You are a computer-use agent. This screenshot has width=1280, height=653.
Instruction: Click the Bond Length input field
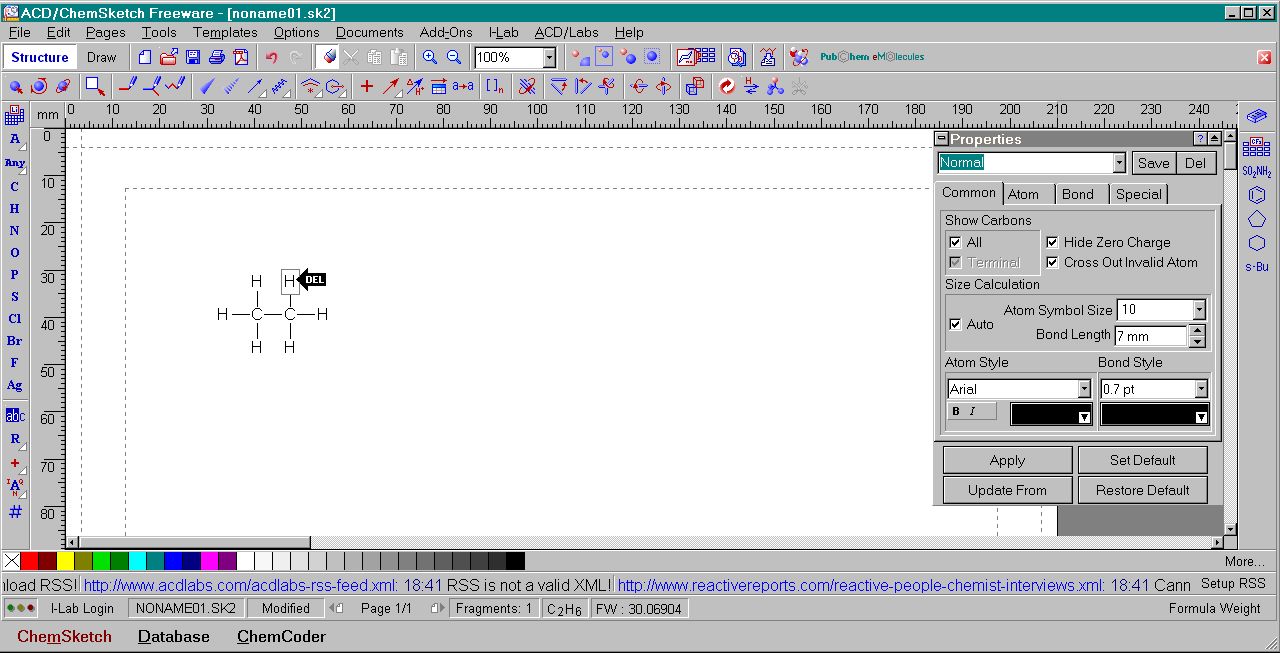click(1152, 336)
